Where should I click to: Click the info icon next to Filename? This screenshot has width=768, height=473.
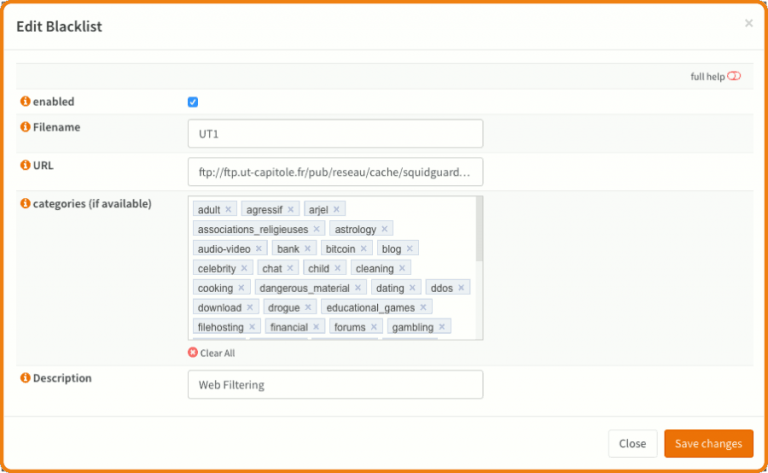click(x=26, y=127)
